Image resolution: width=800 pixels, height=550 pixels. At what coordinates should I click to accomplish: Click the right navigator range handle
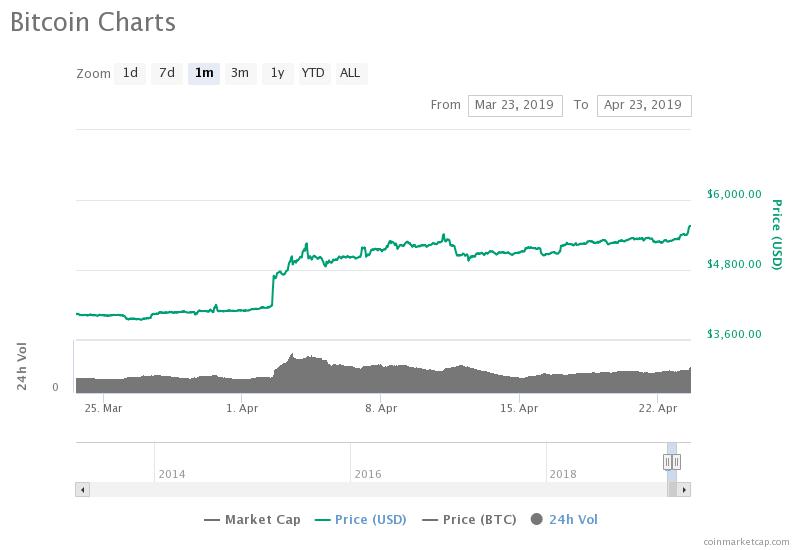point(677,462)
